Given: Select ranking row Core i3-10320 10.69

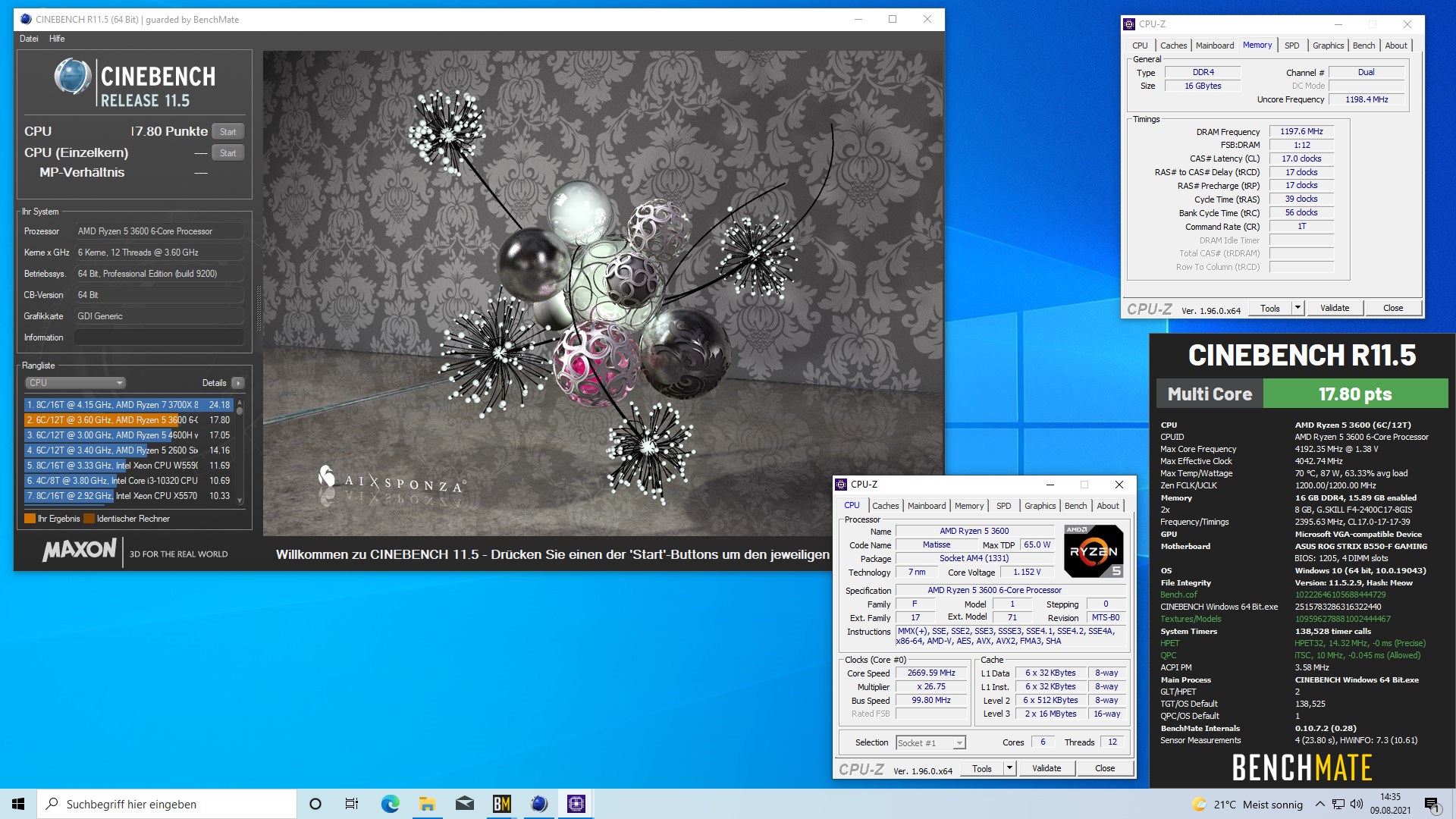Looking at the screenshot, I should click(x=128, y=481).
